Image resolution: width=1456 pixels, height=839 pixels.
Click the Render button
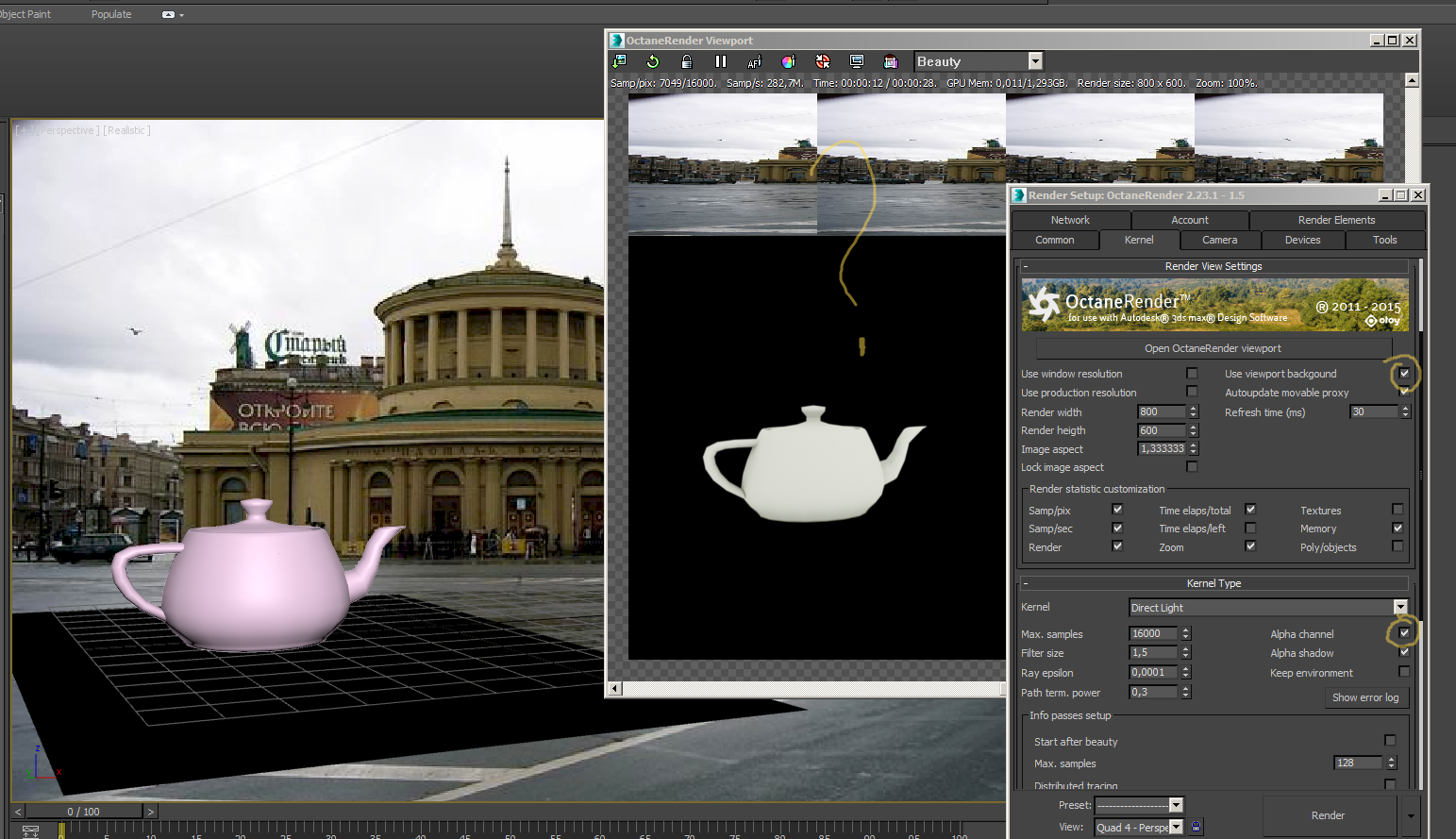1328,815
